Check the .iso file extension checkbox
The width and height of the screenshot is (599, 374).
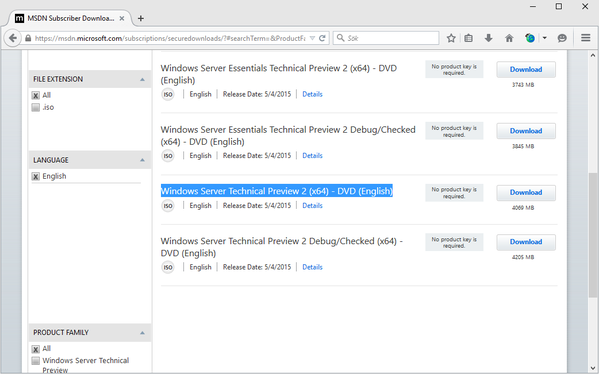36,107
